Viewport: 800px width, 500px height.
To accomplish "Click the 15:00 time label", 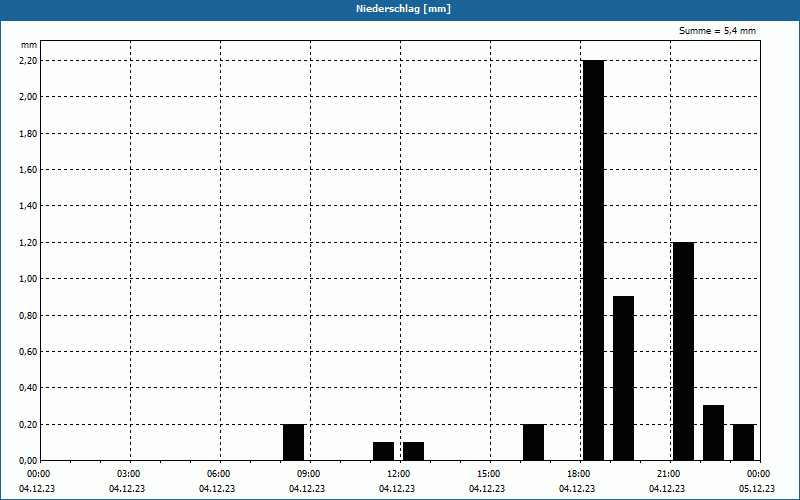I will coord(489,474).
